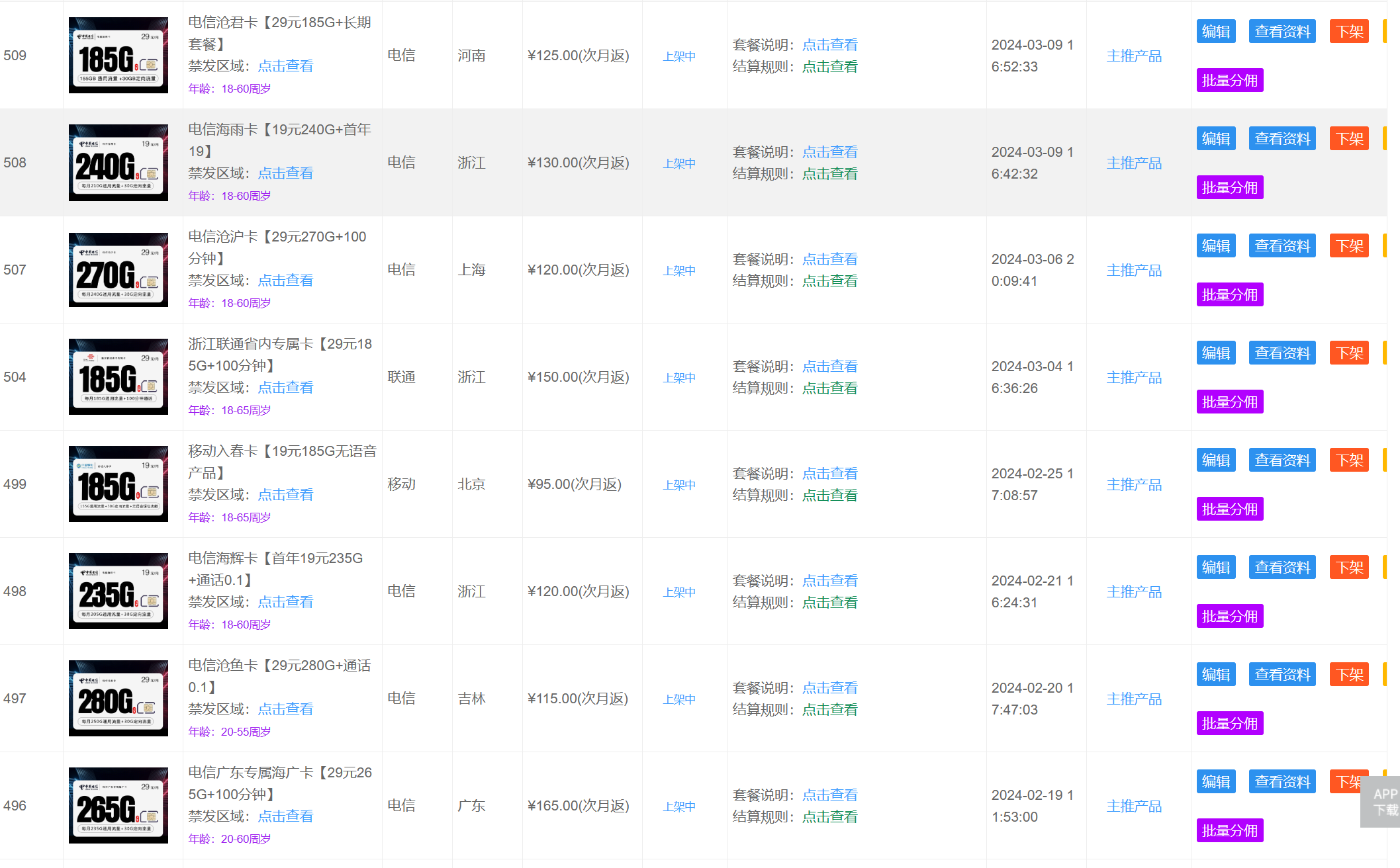Click 下架 on 移动入春卡 row 499
The image size is (1400, 868).
1349,459
